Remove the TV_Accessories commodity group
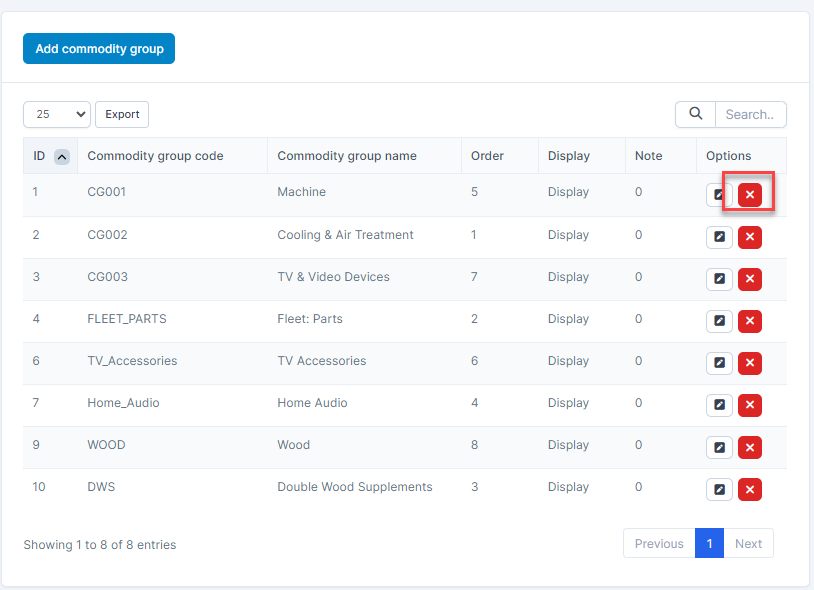 coord(750,363)
